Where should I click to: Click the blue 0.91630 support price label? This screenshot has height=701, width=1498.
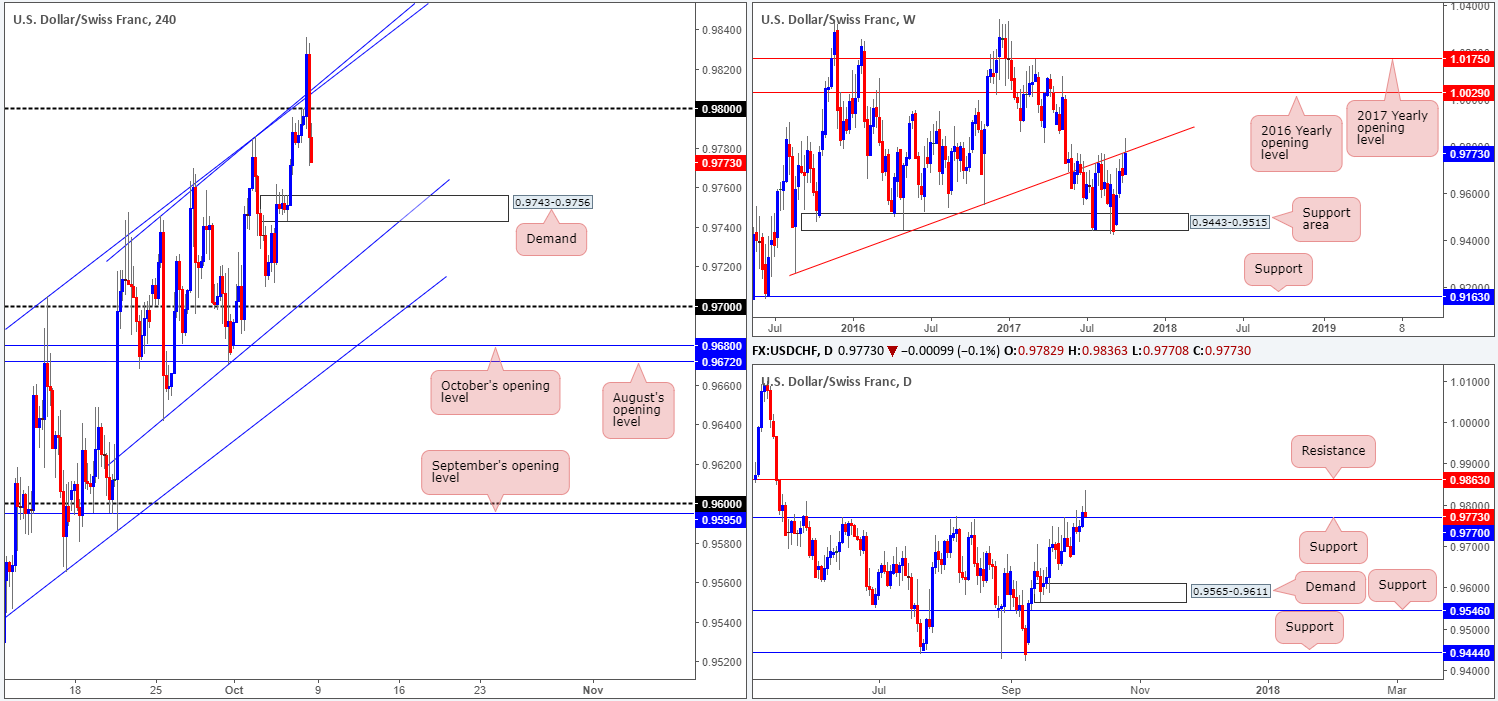tap(1471, 297)
